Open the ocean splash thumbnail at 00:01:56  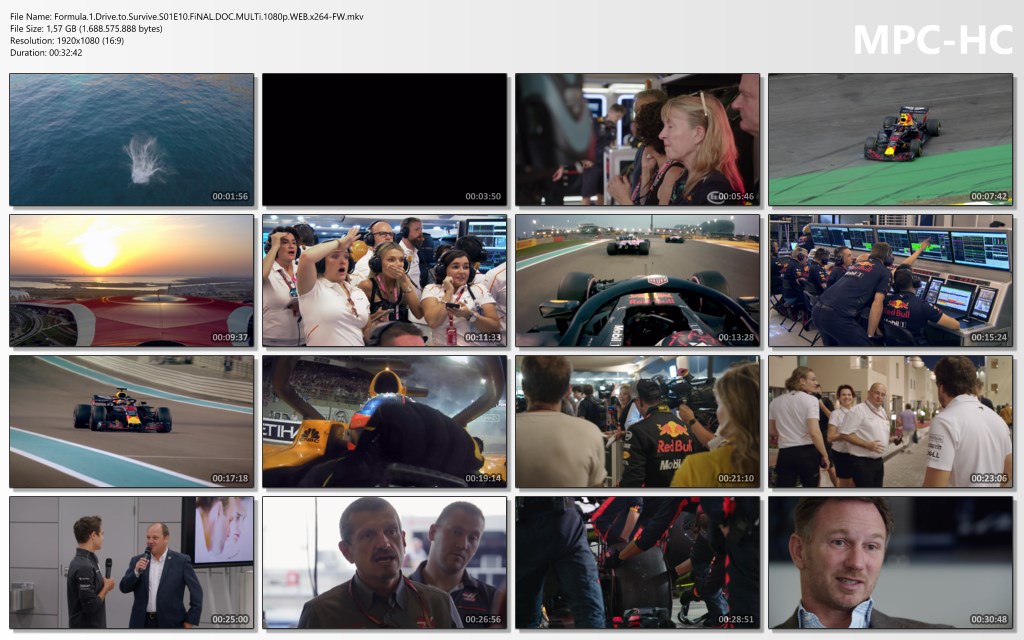point(132,139)
